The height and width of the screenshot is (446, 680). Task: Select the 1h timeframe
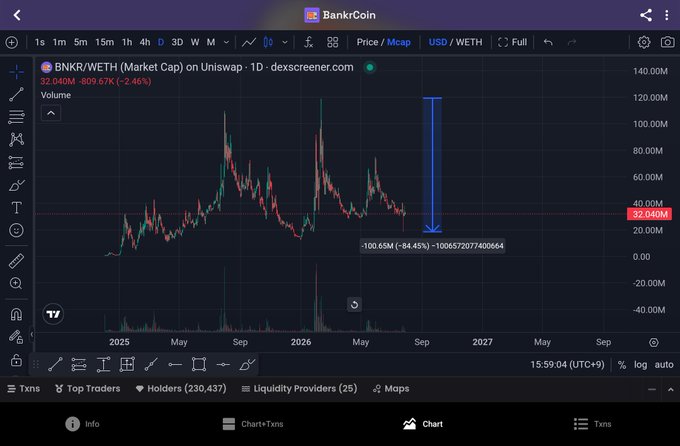click(127, 42)
